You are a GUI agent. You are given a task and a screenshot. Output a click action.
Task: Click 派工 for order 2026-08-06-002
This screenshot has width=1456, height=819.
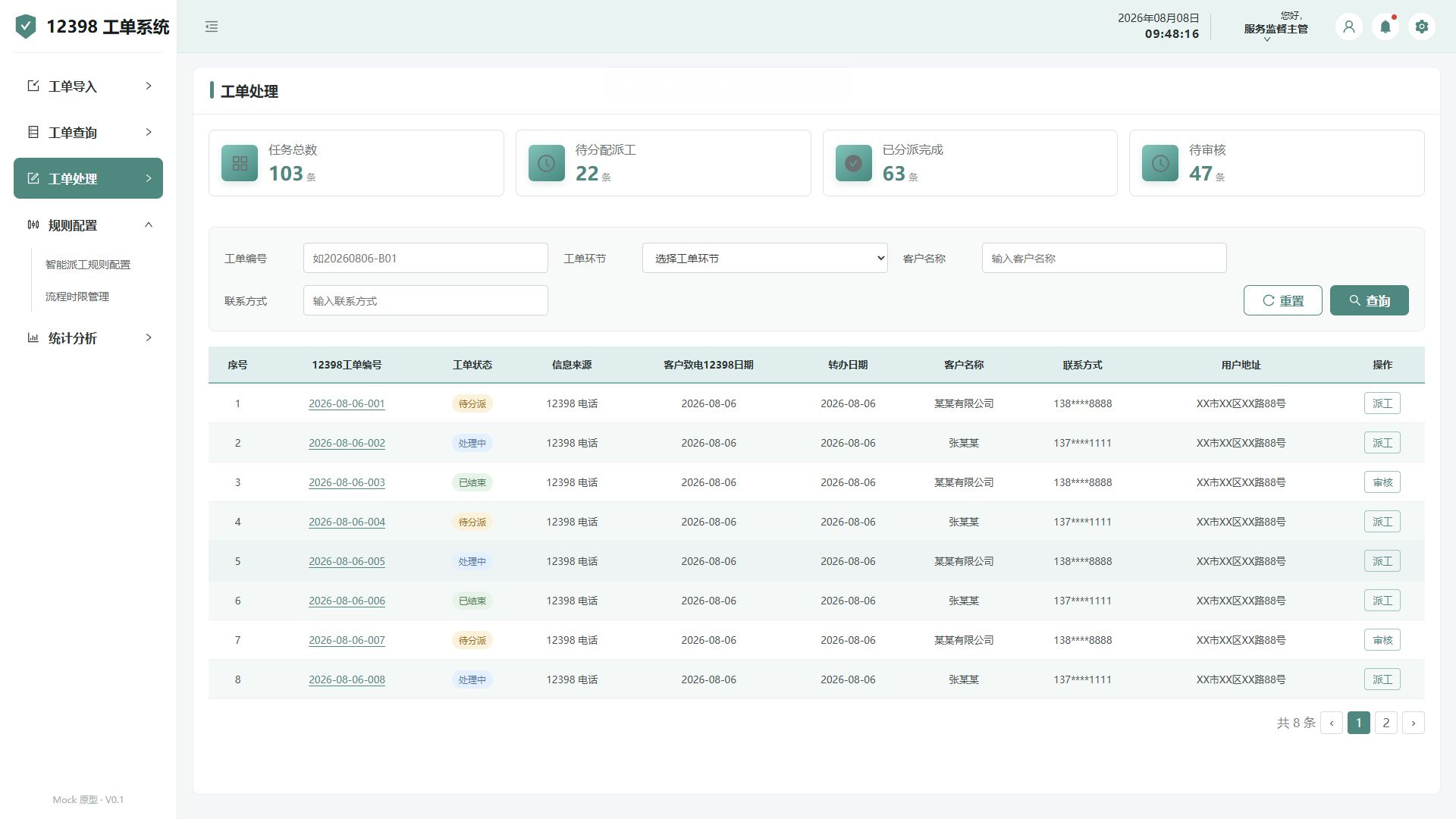1382,443
